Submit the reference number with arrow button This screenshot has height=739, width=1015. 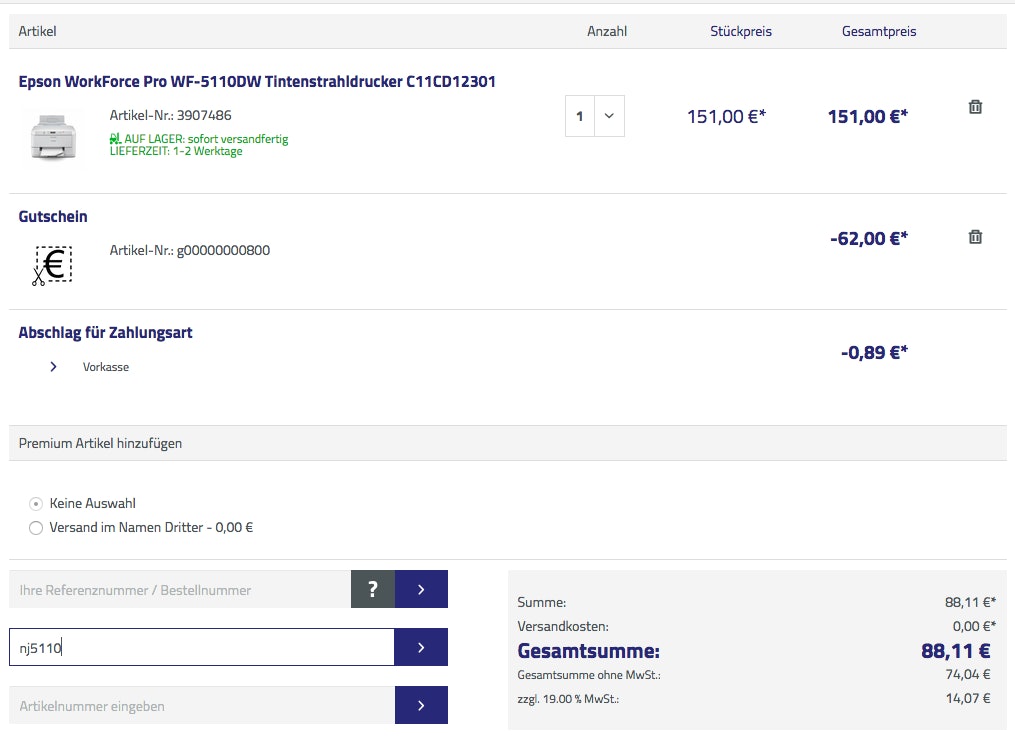pos(421,590)
